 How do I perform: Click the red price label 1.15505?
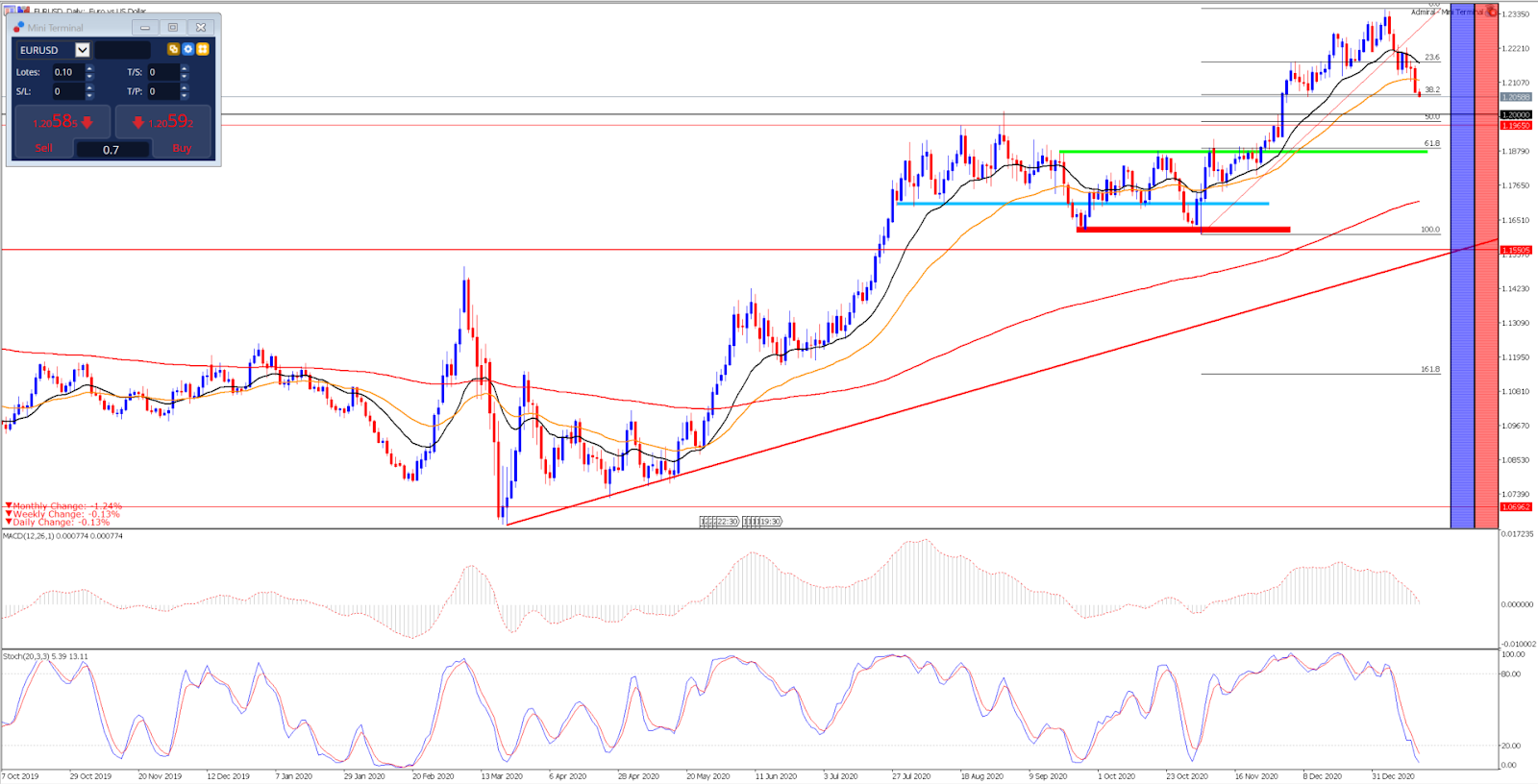click(x=1516, y=250)
